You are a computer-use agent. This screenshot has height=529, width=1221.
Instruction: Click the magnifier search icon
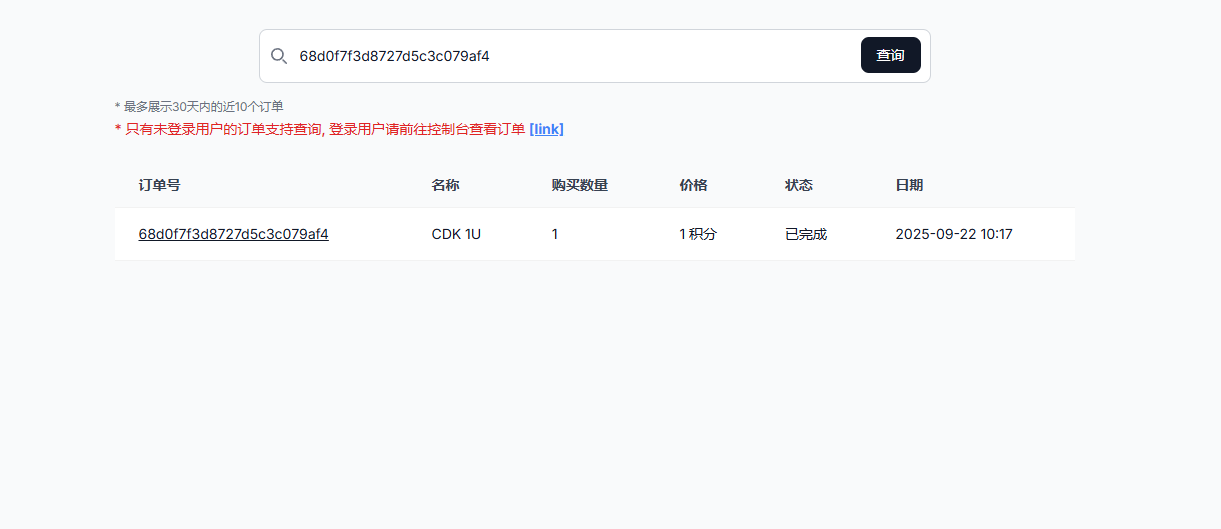279,56
